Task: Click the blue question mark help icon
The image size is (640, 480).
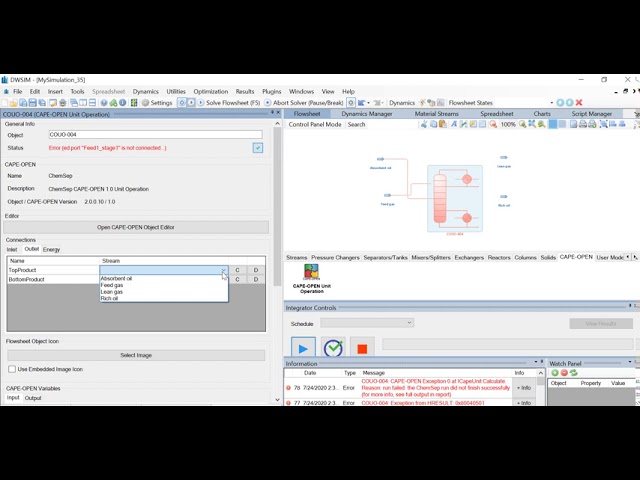Action: [104, 103]
